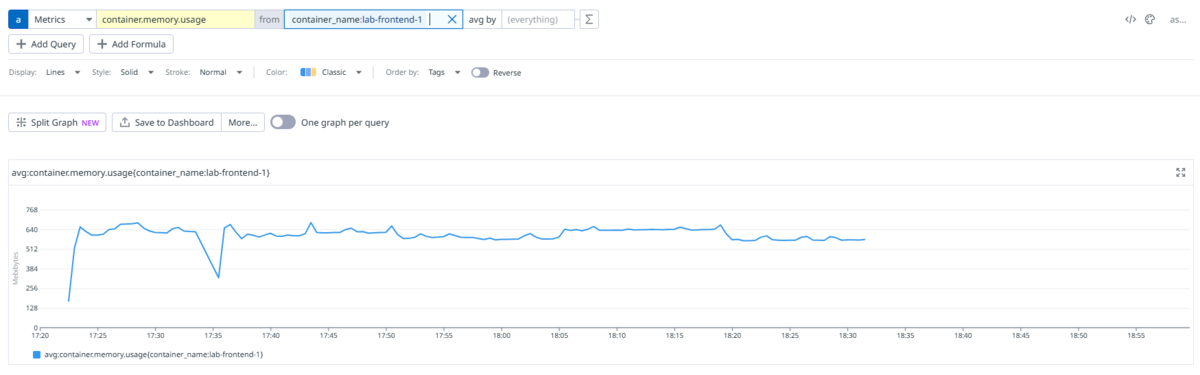Open the query code editor icon
Screen dimensions: 1200x375
click(x=1130, y=19)
